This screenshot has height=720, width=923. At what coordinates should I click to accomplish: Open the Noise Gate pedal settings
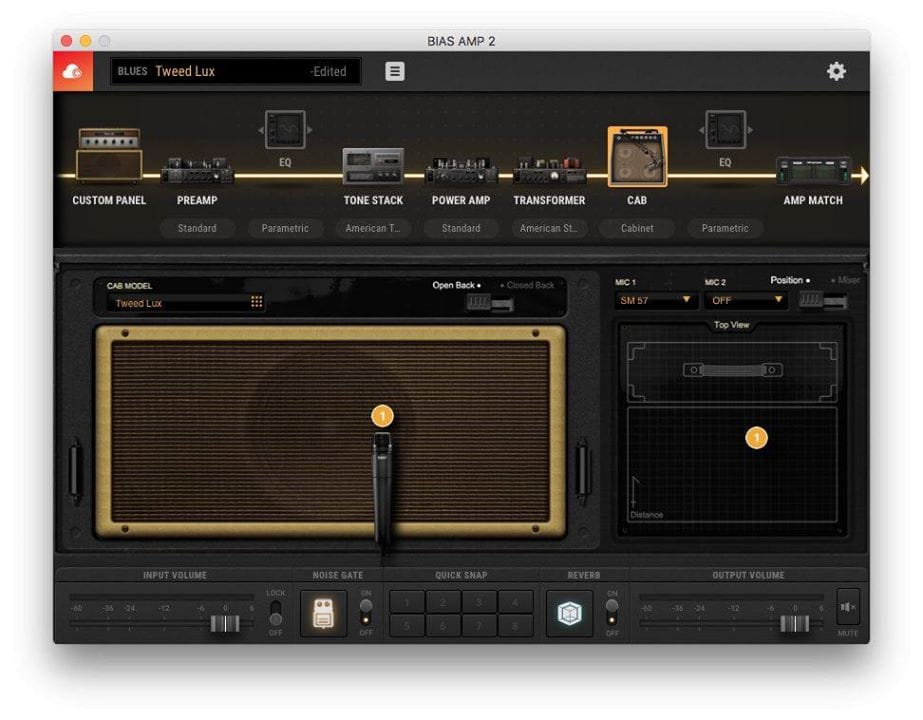click(323, 613)
